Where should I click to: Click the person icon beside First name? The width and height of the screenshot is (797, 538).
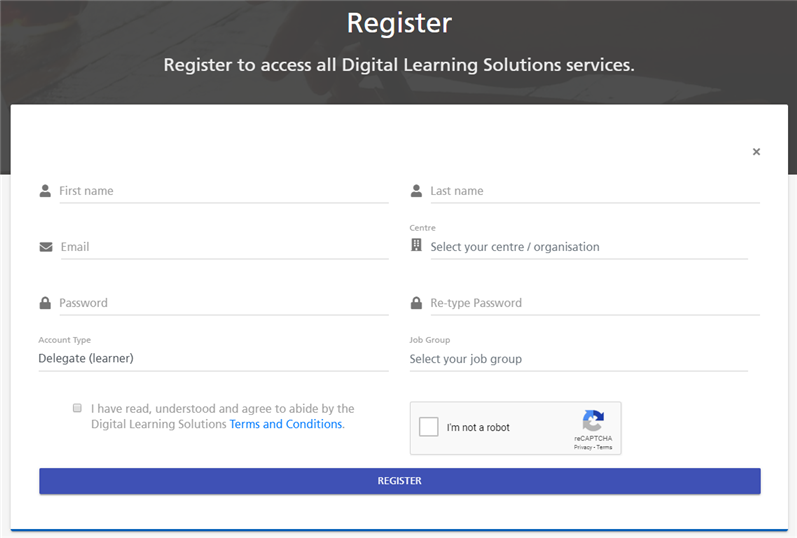point(45,191)
